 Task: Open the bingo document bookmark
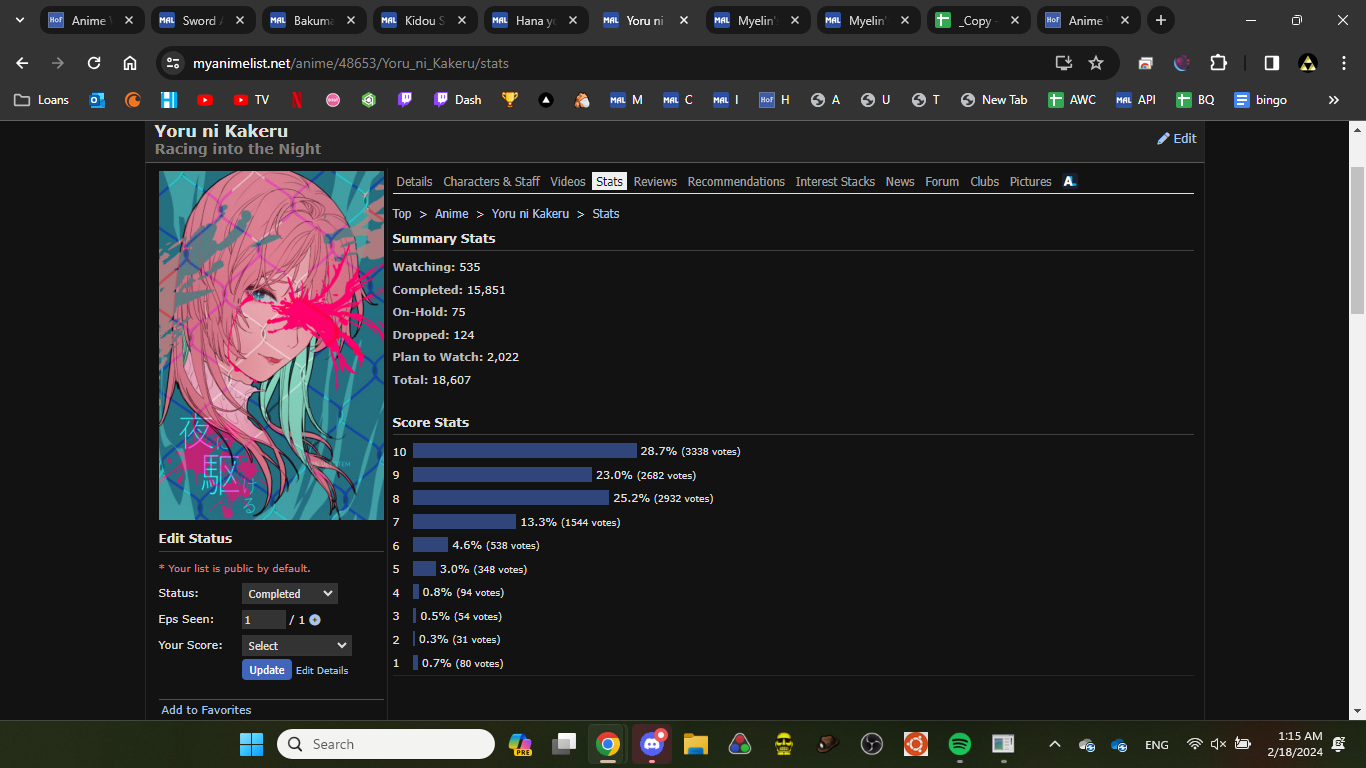click(1260, 100)
